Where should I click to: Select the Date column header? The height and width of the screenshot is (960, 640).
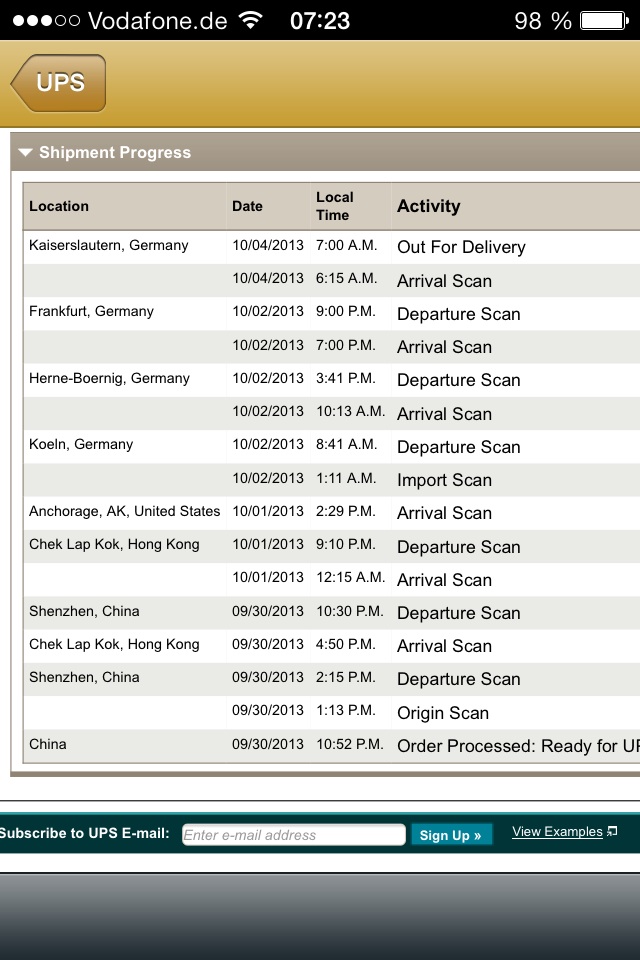pos(247,206)
